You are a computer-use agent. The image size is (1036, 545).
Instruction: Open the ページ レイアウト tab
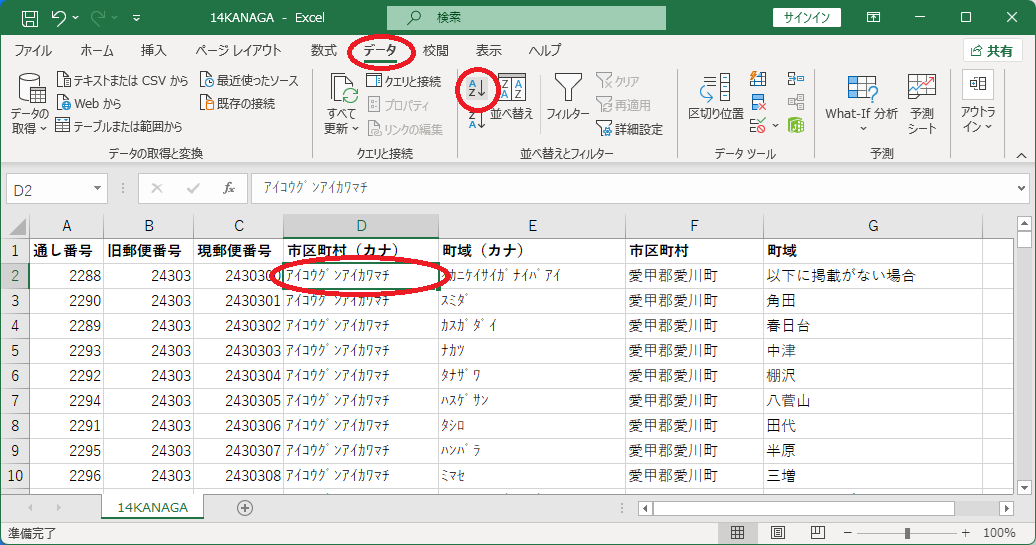click(238, 50)
